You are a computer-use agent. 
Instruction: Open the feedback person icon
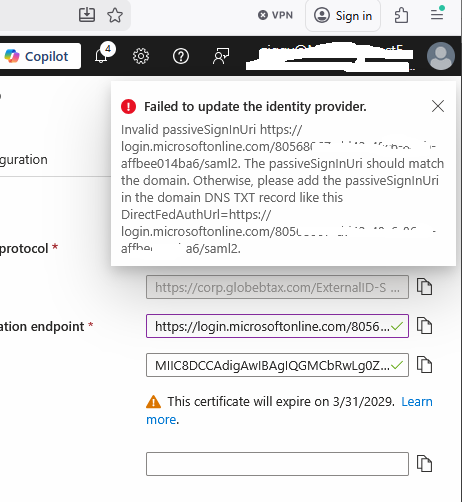221,56
